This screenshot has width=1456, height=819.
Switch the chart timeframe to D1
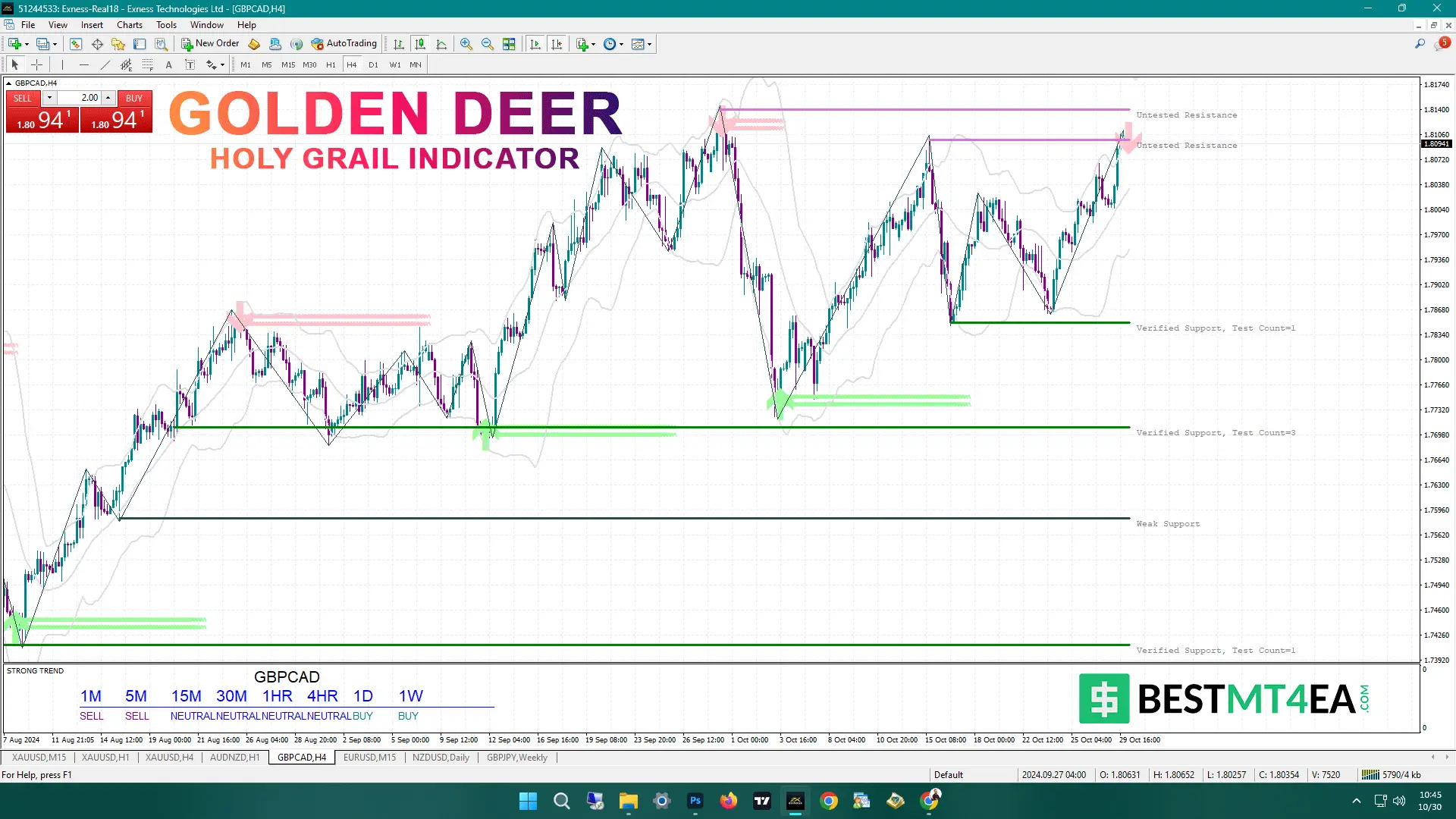pyautogui.click(x=373, y=64)
